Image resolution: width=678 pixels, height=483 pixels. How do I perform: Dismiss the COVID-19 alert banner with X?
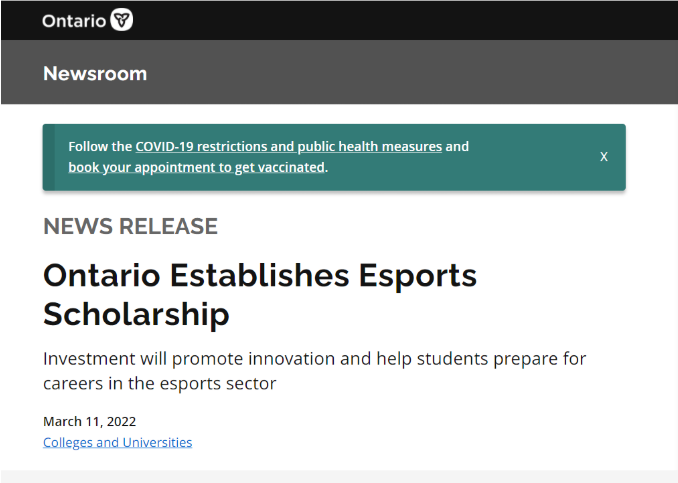click(x=604, y=157)
